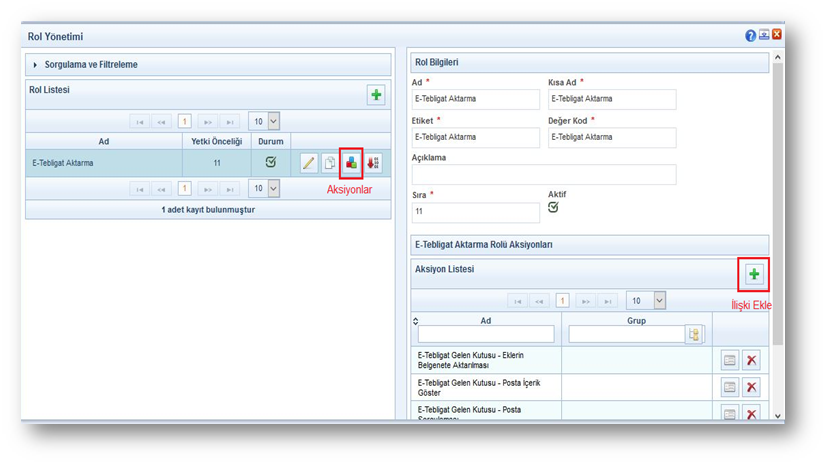The image size is (827, 466).
Task: Open the help icon in the title bar
Action: click(750, 36)
